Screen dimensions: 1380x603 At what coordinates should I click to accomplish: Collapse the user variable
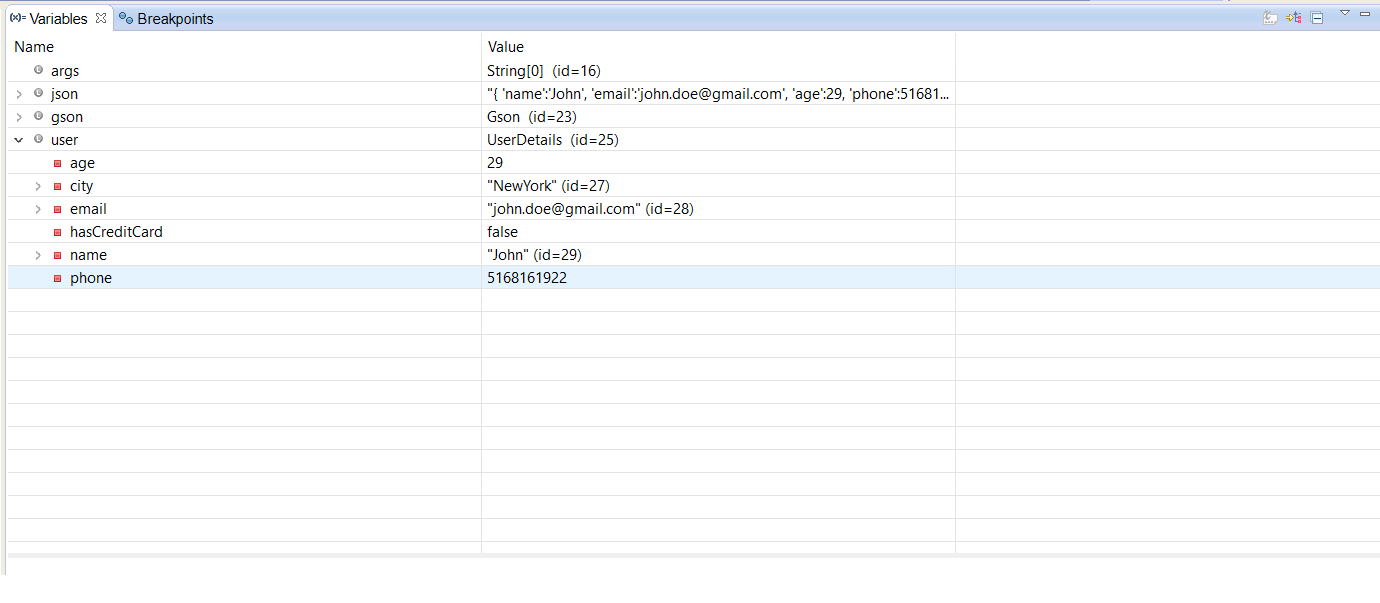point(18,139)
